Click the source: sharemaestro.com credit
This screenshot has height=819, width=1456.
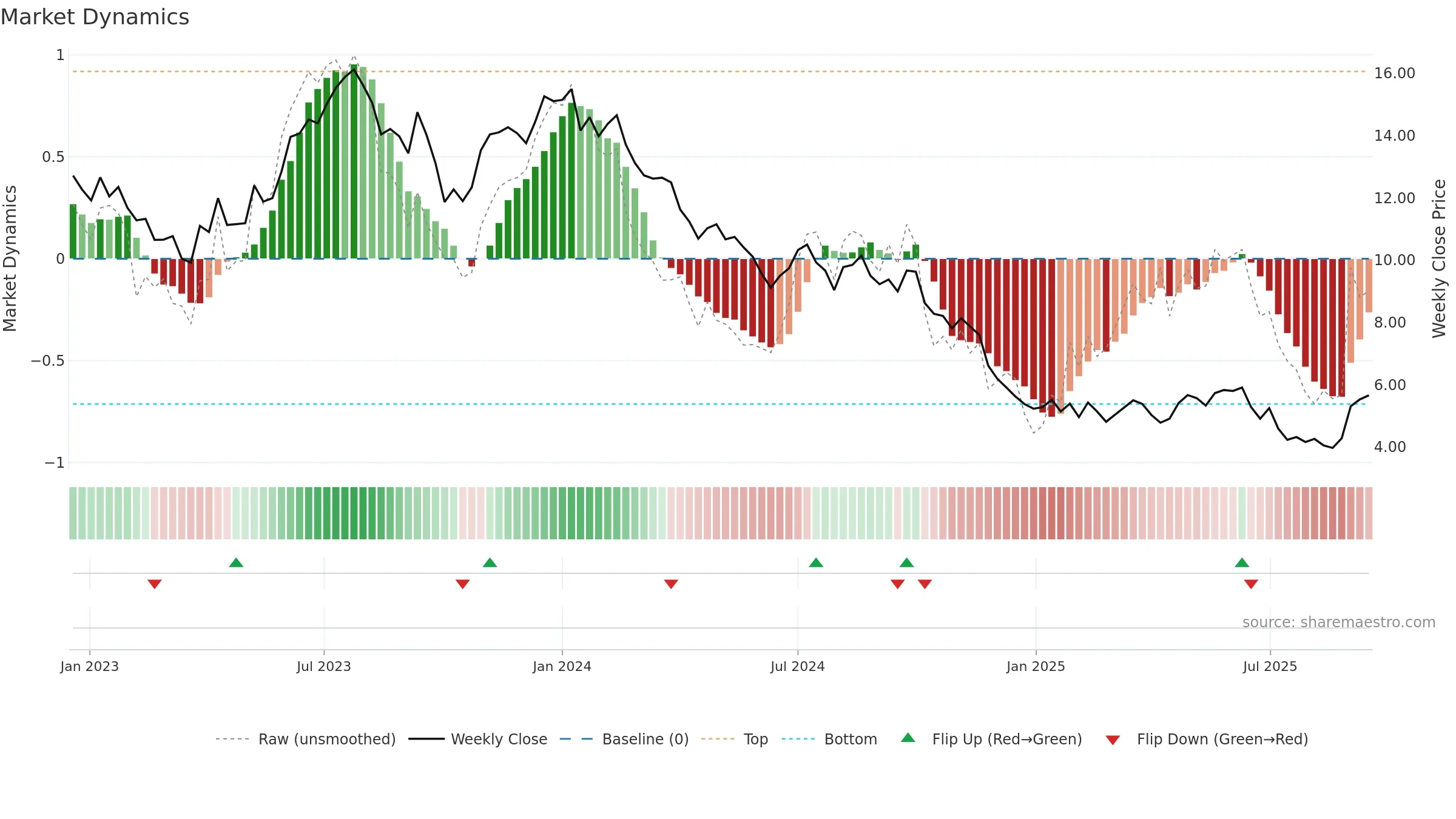(x=1339, y=622)
